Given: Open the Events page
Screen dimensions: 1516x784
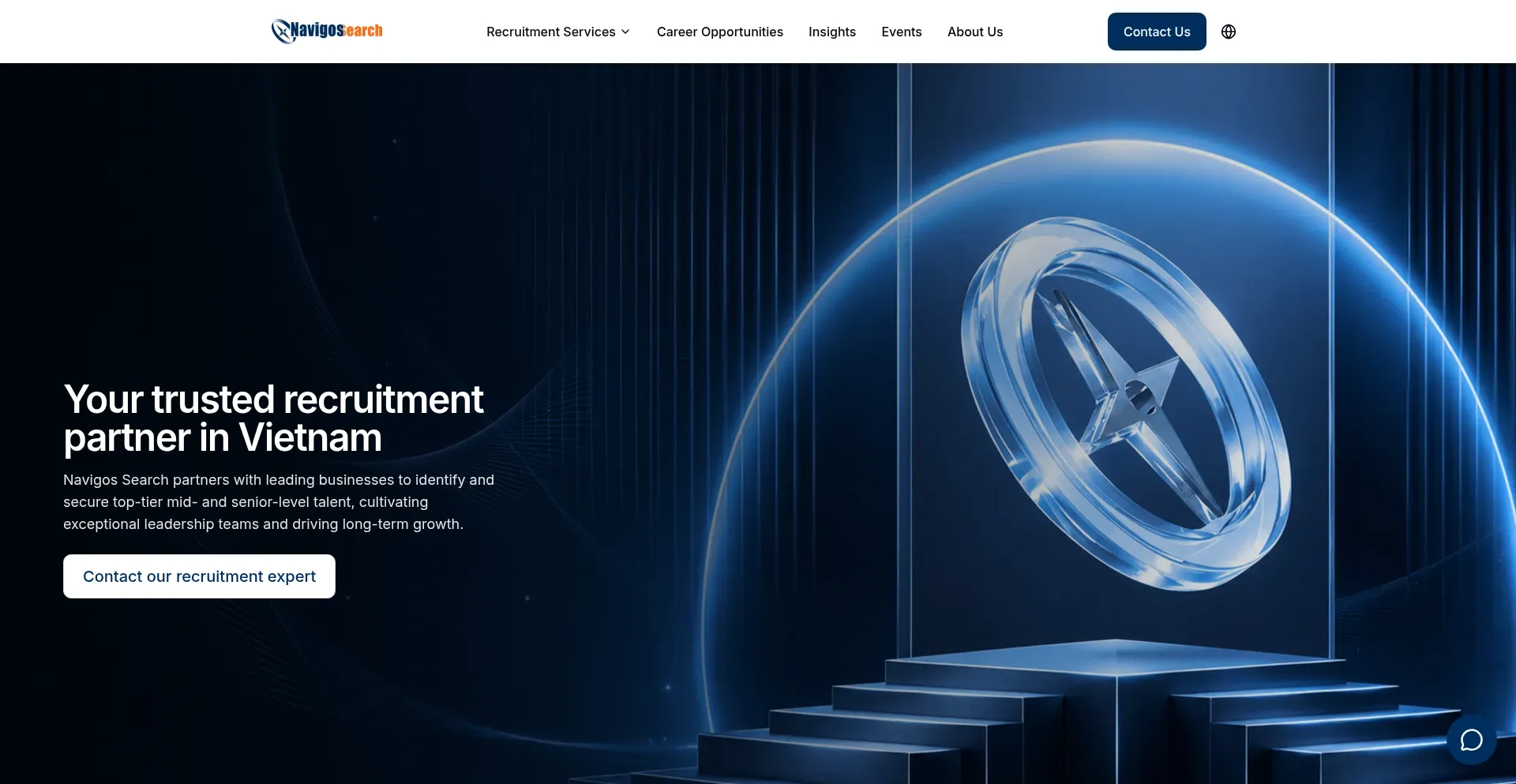Looking at the screenshot, I should click(x=902, y=32).
